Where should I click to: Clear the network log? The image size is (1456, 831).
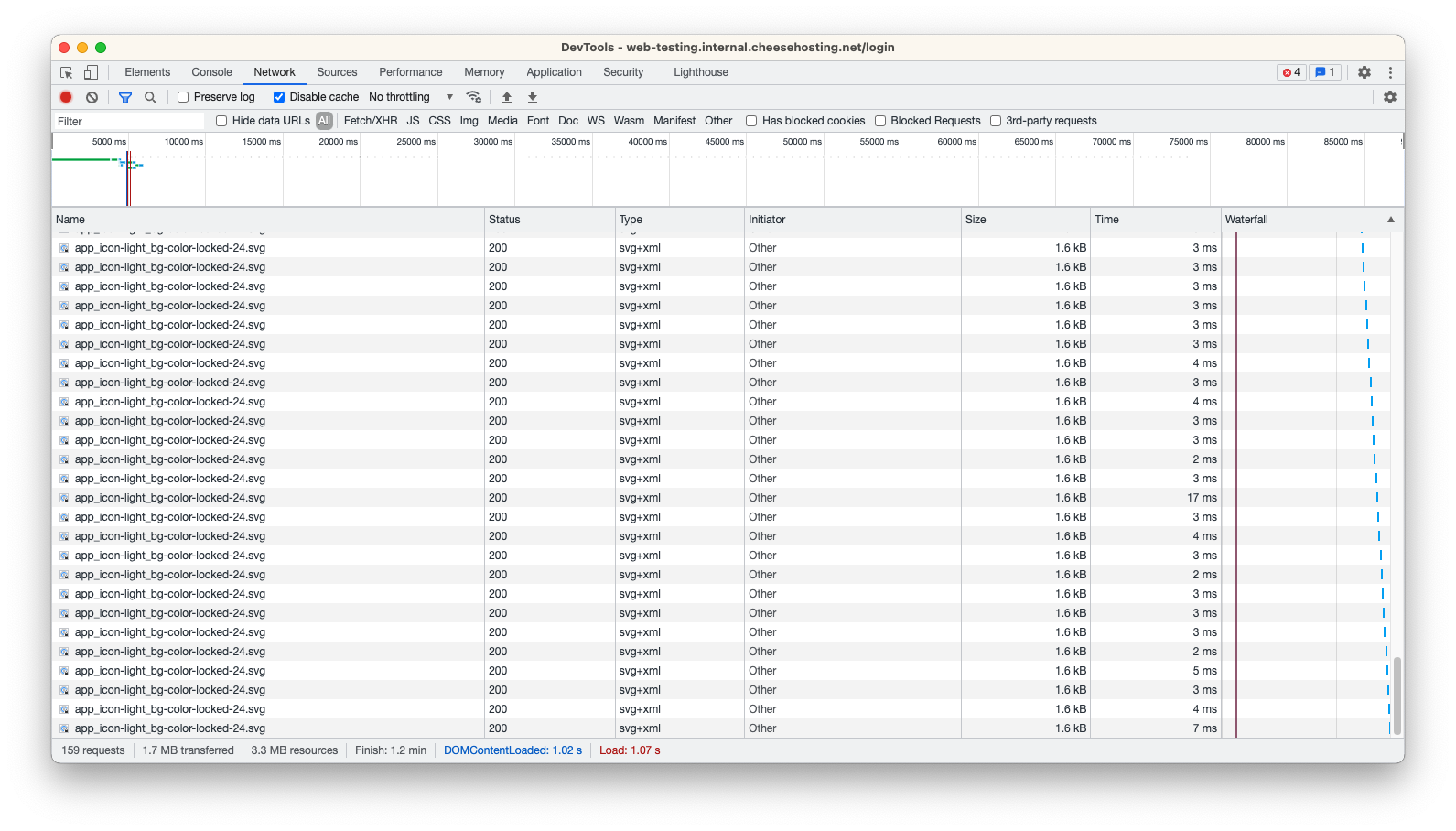(x=92, y=97)
